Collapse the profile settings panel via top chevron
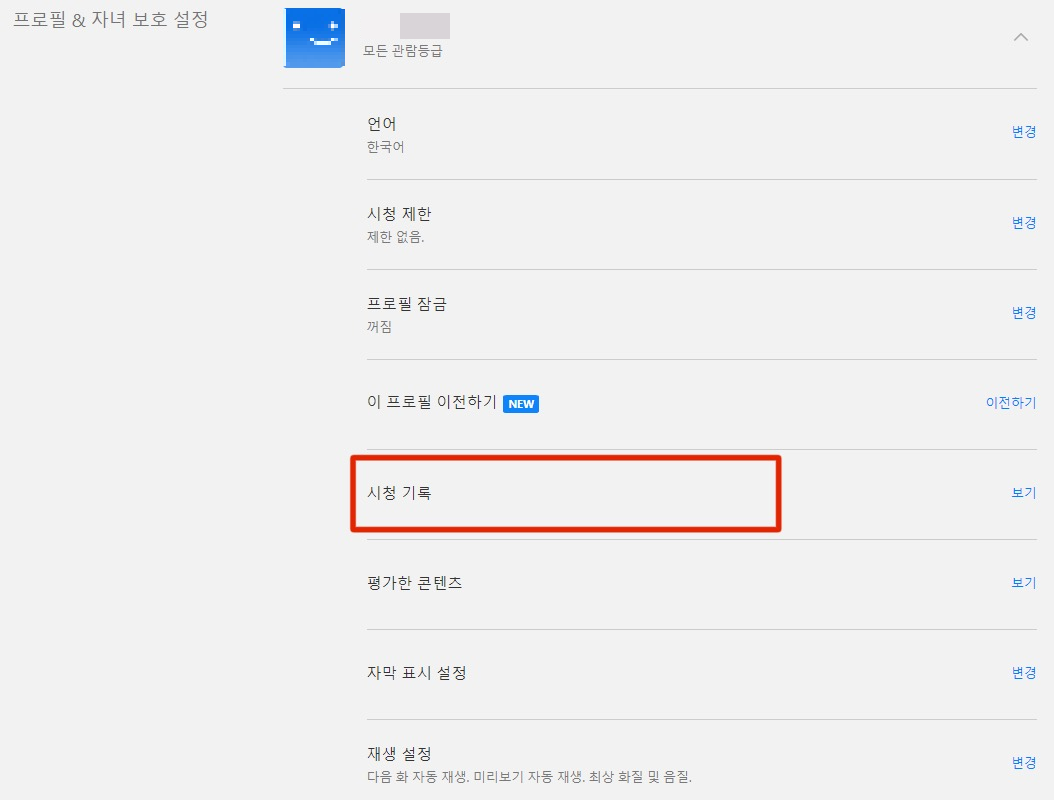 click(x=1020, y=37)
